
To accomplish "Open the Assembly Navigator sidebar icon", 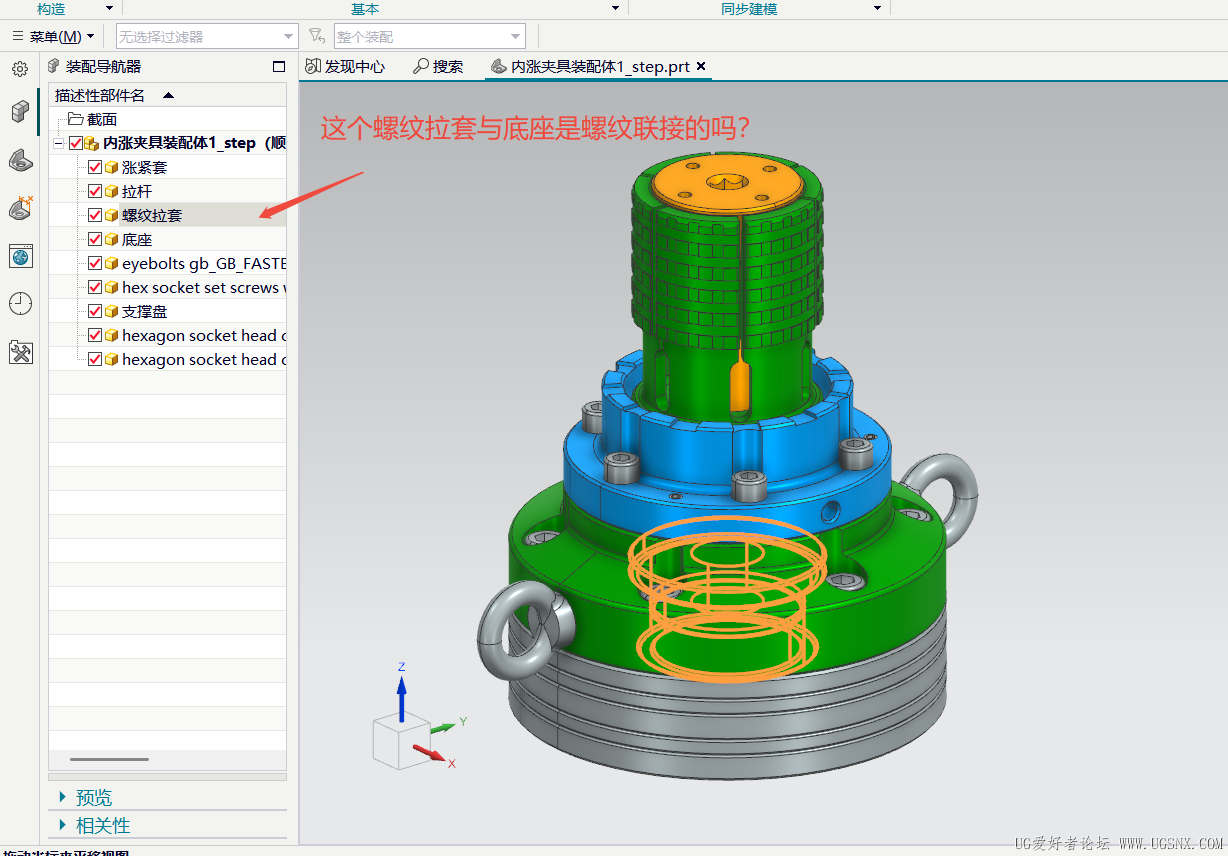I will click(x=21, y=111).
